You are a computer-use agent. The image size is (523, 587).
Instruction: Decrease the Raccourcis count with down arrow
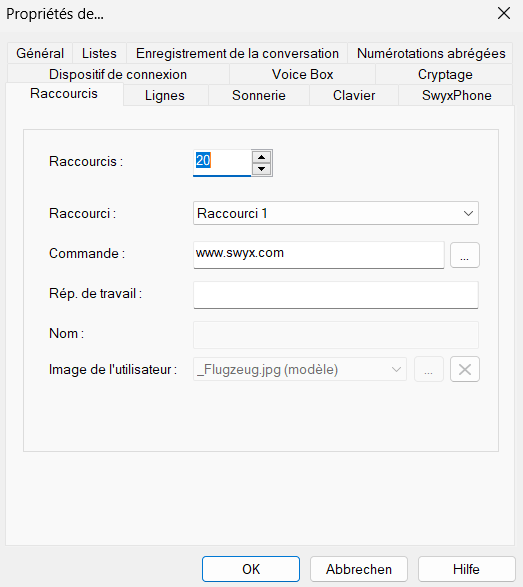coord(261,169)
